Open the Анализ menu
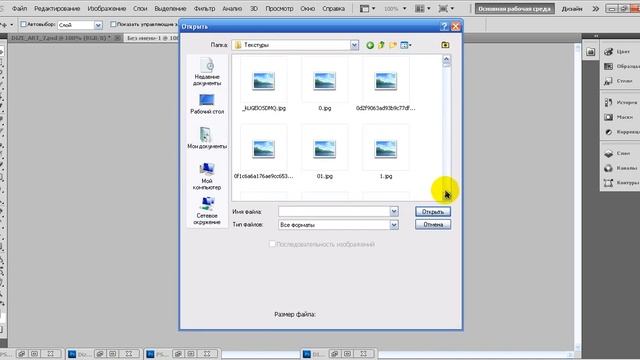 232,9
